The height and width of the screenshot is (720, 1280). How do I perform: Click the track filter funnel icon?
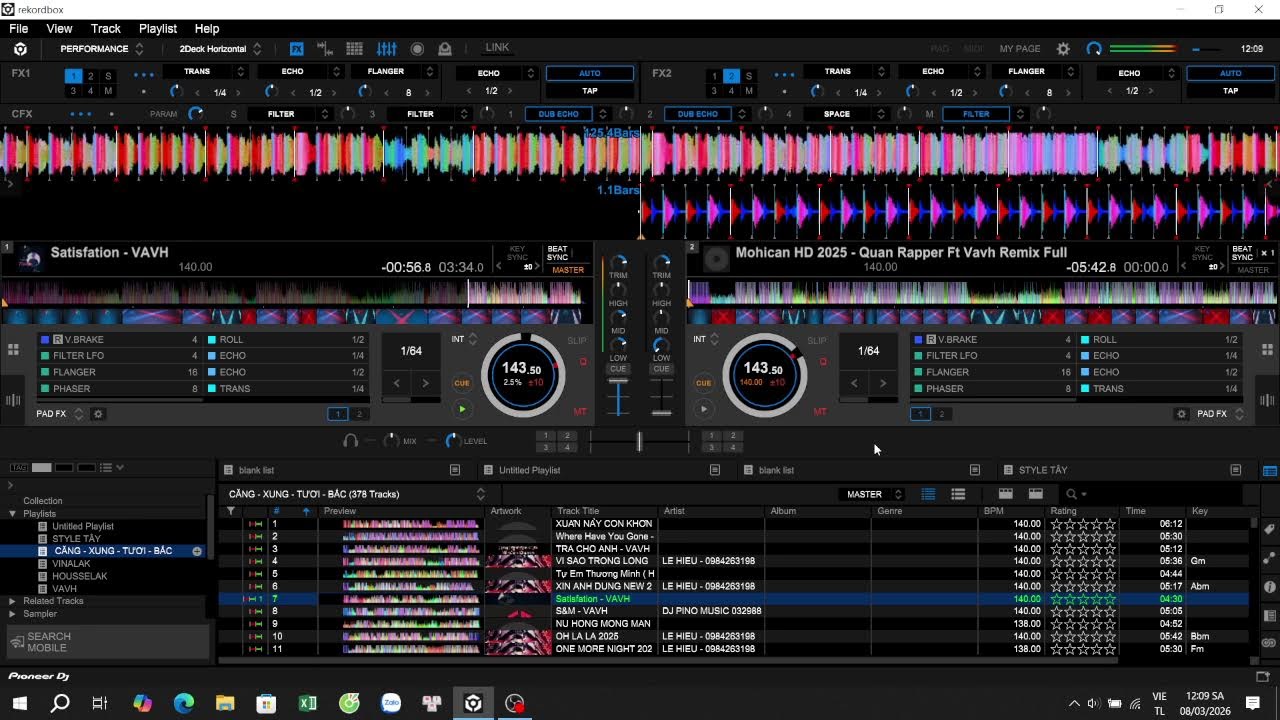pos(231,511)
